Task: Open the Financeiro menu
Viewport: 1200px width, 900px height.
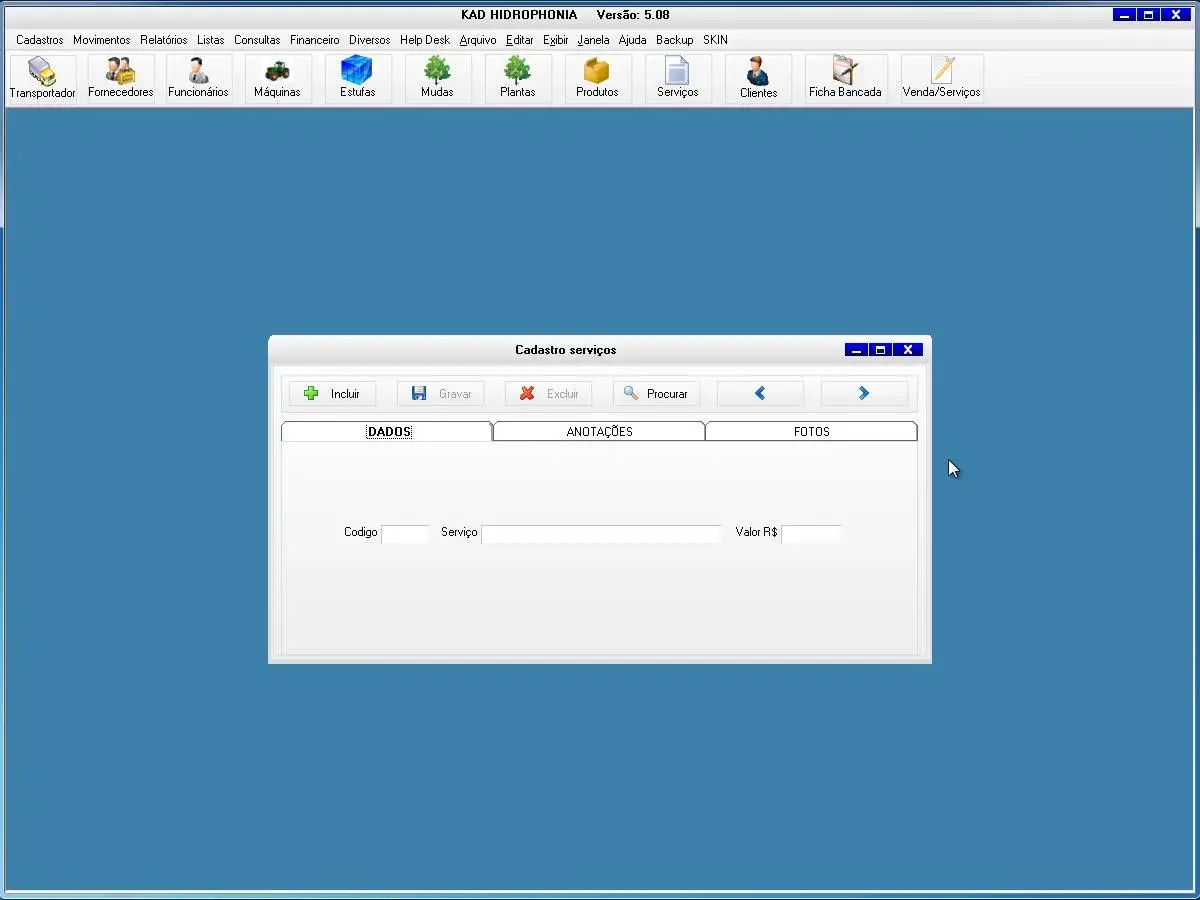Action: point(314,40)
